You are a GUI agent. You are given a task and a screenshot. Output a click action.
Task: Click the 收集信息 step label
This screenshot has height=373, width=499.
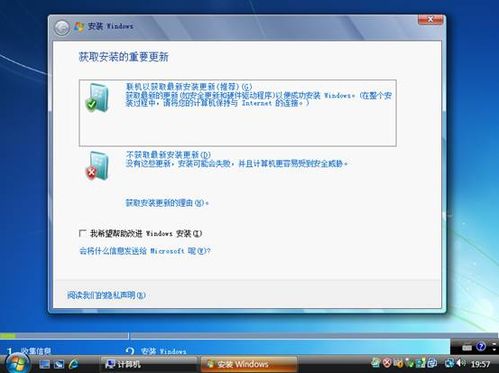[x=36, y=351]
